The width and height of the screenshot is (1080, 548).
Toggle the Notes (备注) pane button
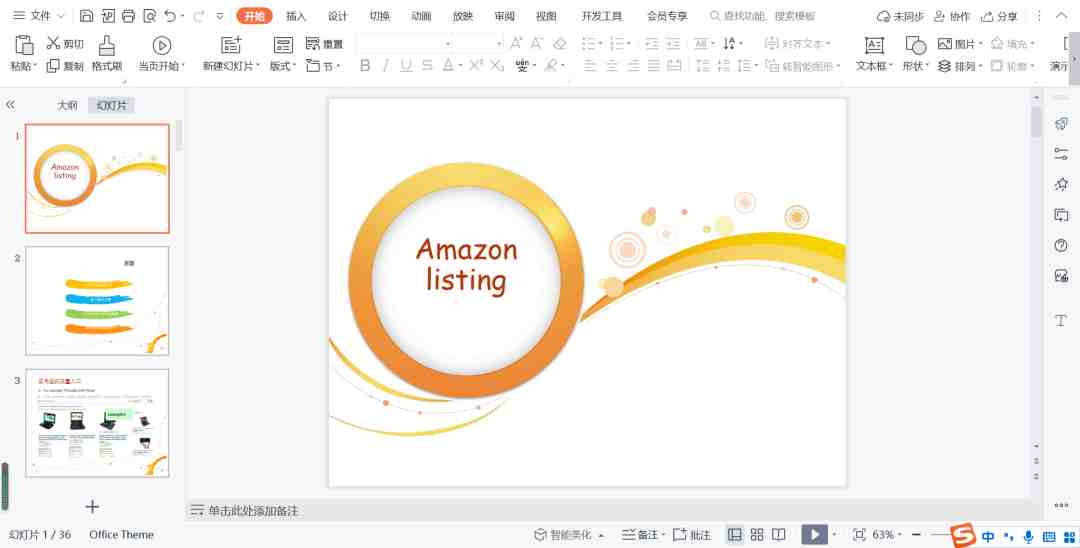tap(643, 535)
